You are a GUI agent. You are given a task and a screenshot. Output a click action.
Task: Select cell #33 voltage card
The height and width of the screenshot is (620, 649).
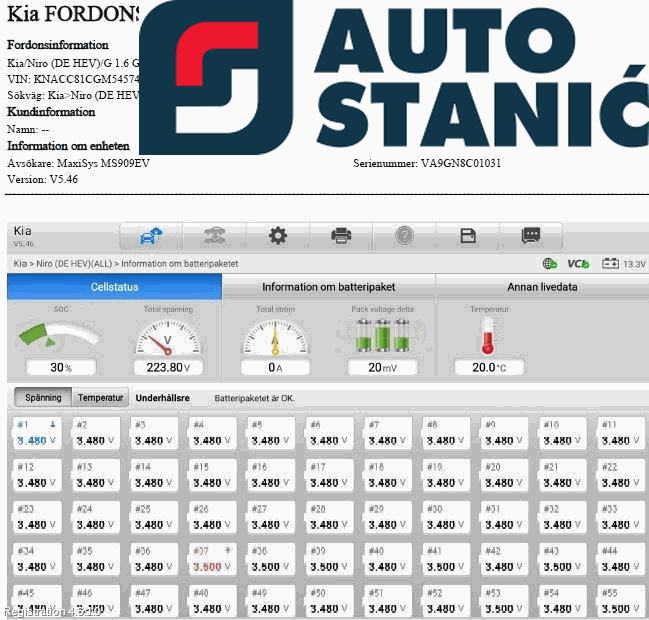pos(621,517)
